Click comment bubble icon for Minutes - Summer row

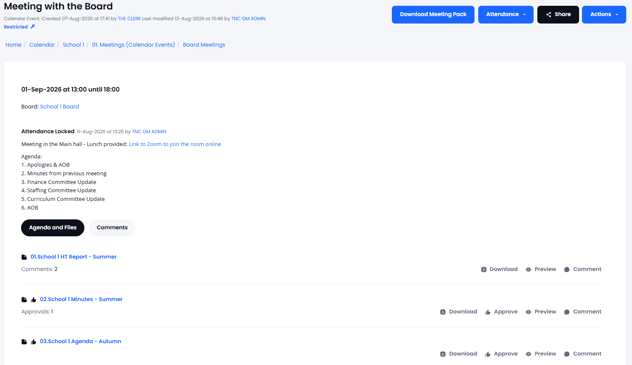coord(567,312)
